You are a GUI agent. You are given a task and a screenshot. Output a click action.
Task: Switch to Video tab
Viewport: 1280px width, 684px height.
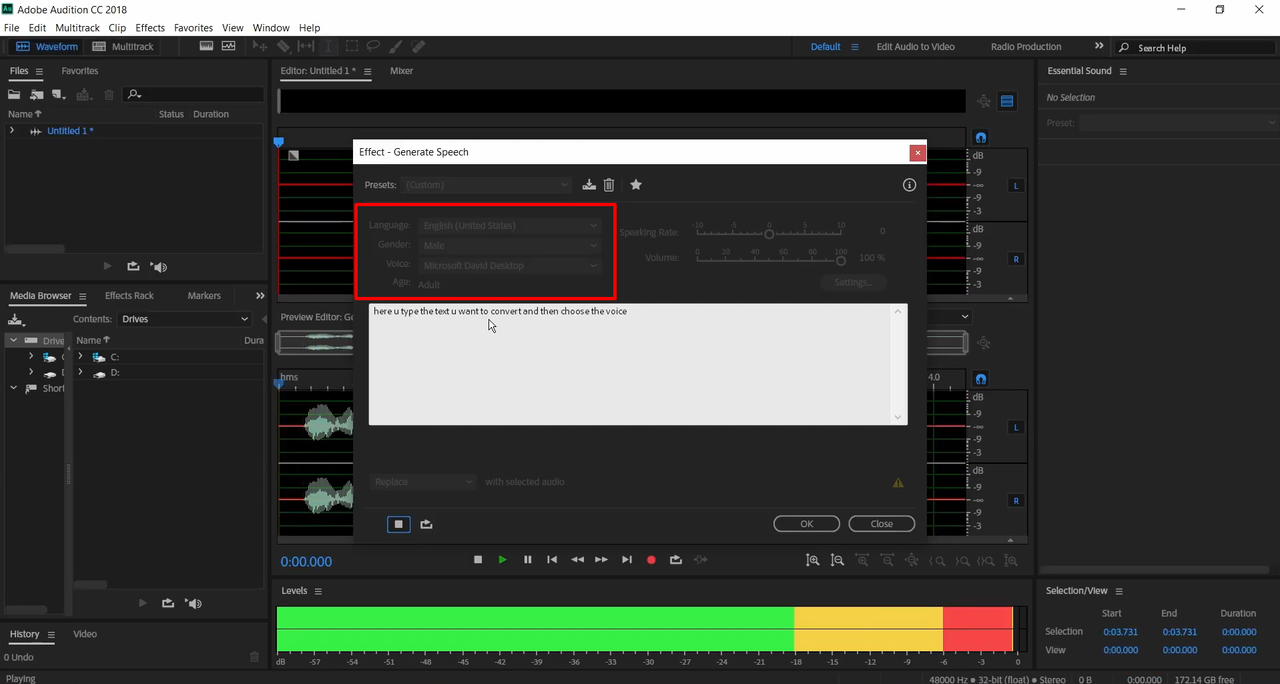click(x=85, y=634)
